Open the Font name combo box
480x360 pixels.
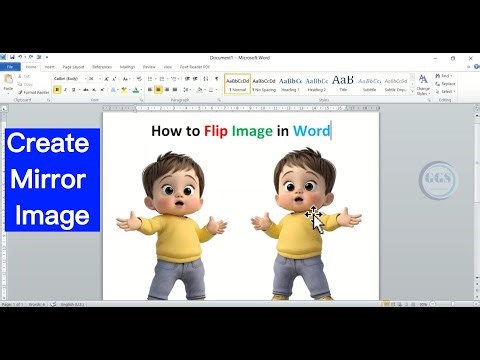pyautogui.click(x=69, y=79)
